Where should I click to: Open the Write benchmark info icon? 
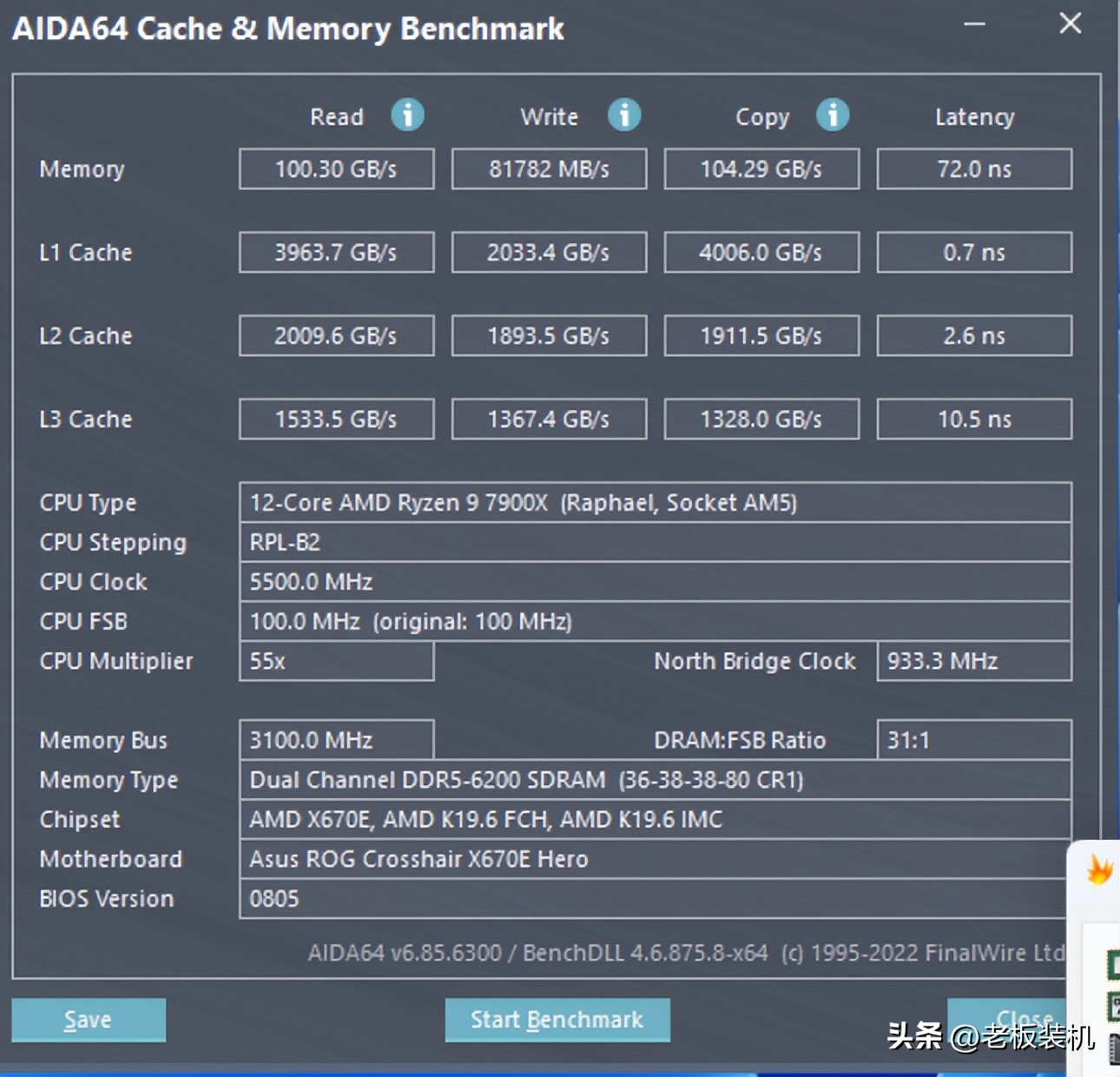click(624, 115)
